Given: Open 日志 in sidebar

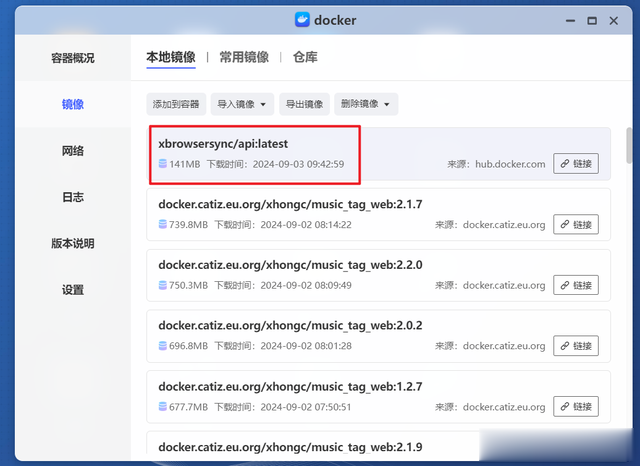Looking at the screenshot, I should (73, 197).
